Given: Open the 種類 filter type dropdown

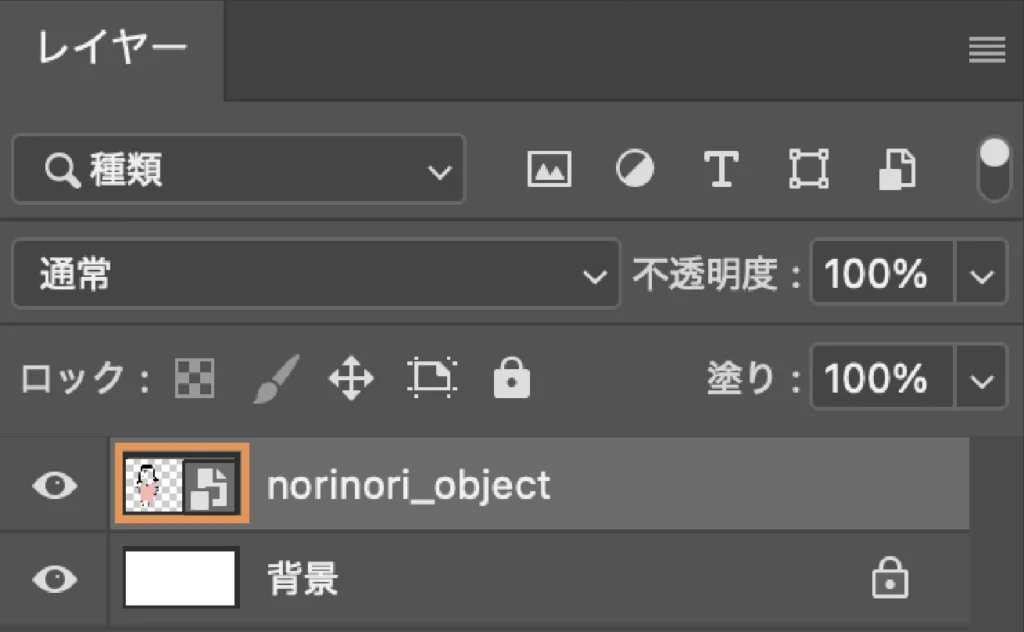Looking at the screenshot, I should coord(238,169).
